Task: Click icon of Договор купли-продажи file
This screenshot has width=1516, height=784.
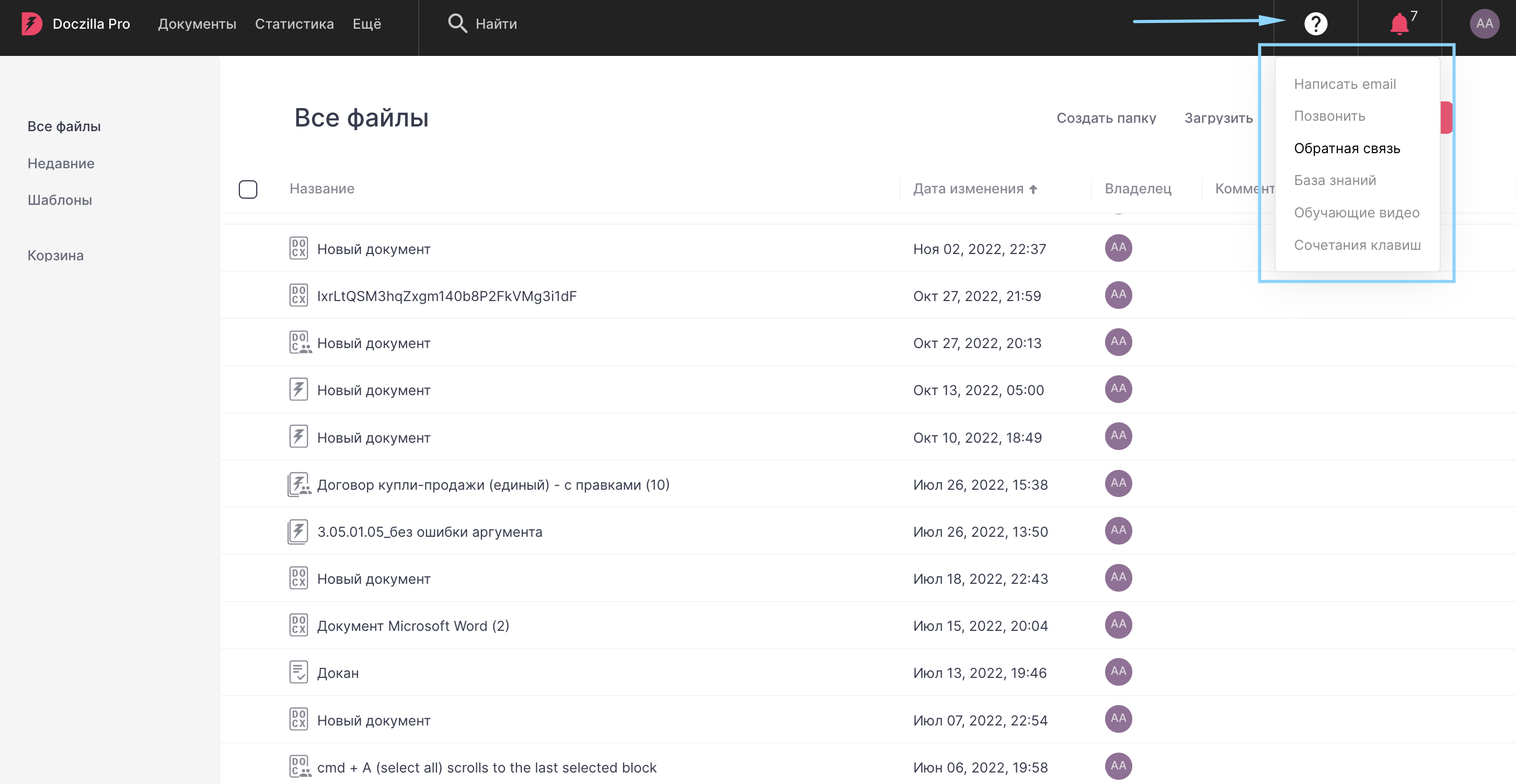Action: [x=299, y=485]
